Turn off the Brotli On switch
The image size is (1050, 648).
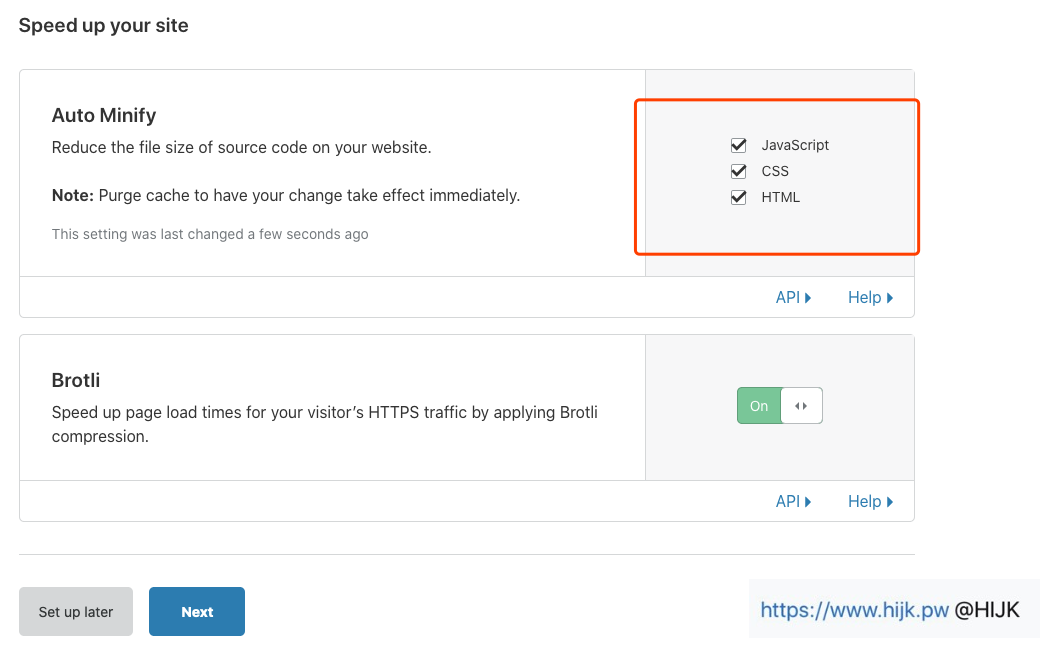click(x=759, y=406)
